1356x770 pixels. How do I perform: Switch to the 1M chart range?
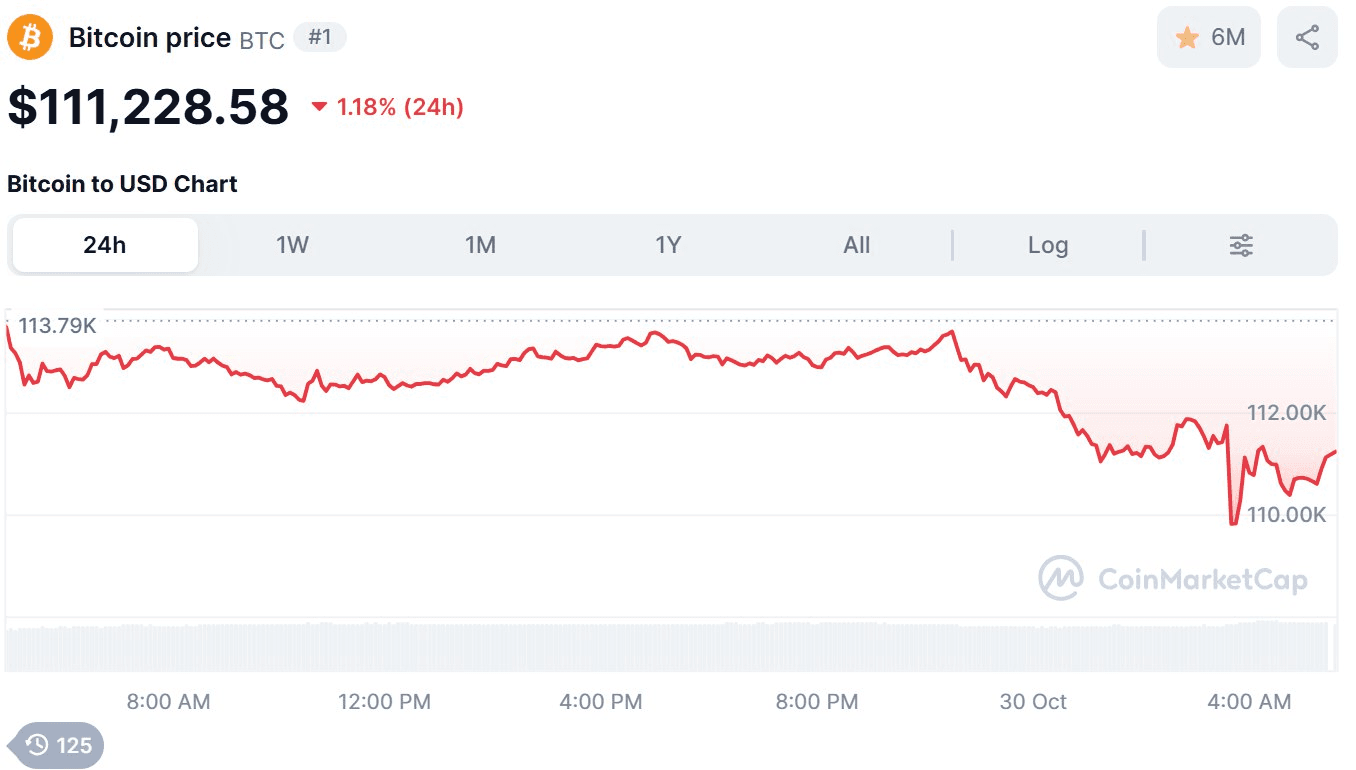[480, 245]
